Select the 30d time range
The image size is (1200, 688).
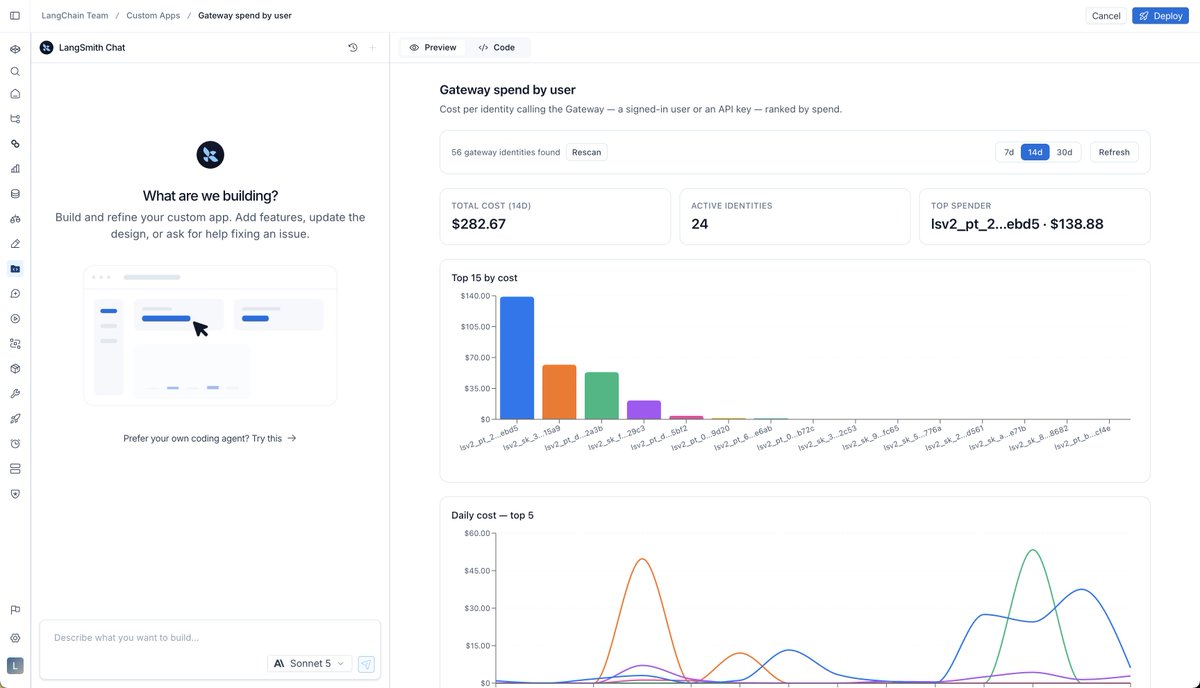click(1064, 152)
